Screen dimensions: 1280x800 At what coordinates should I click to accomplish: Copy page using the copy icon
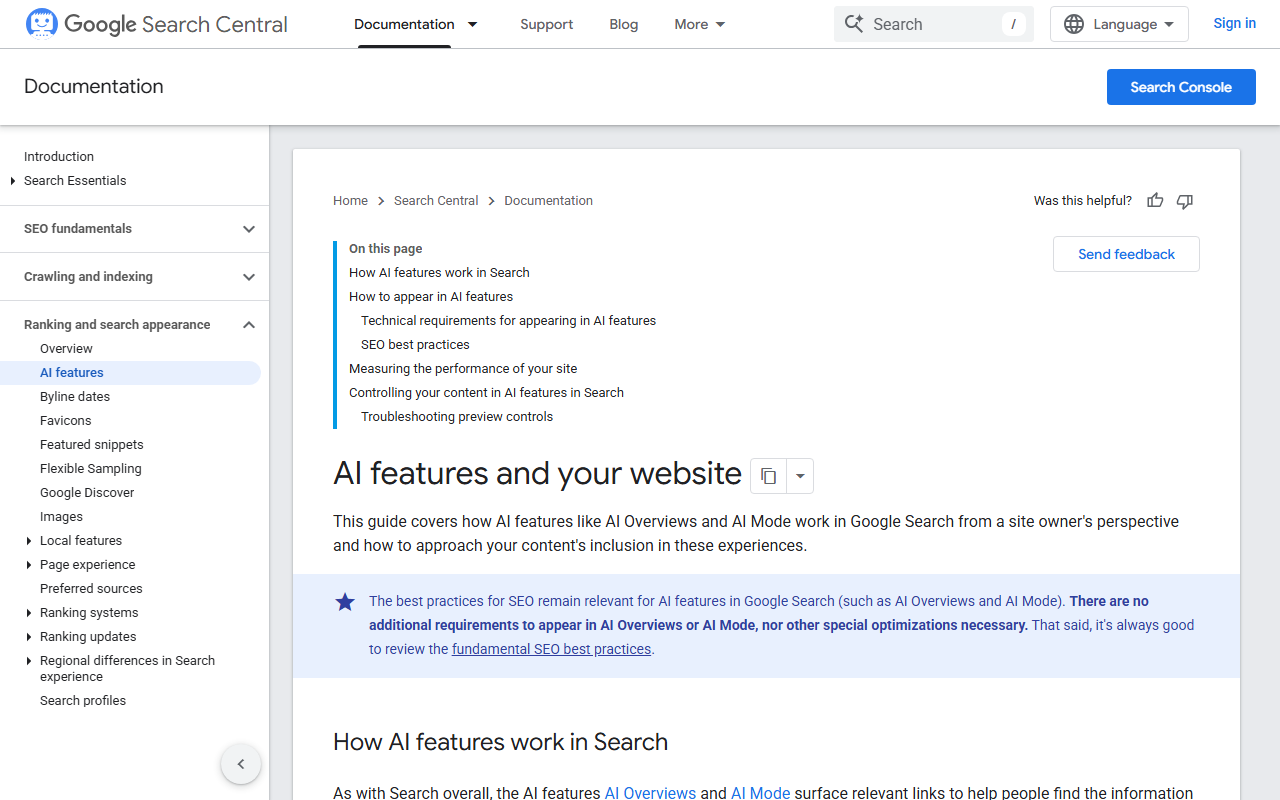(768, 476)
